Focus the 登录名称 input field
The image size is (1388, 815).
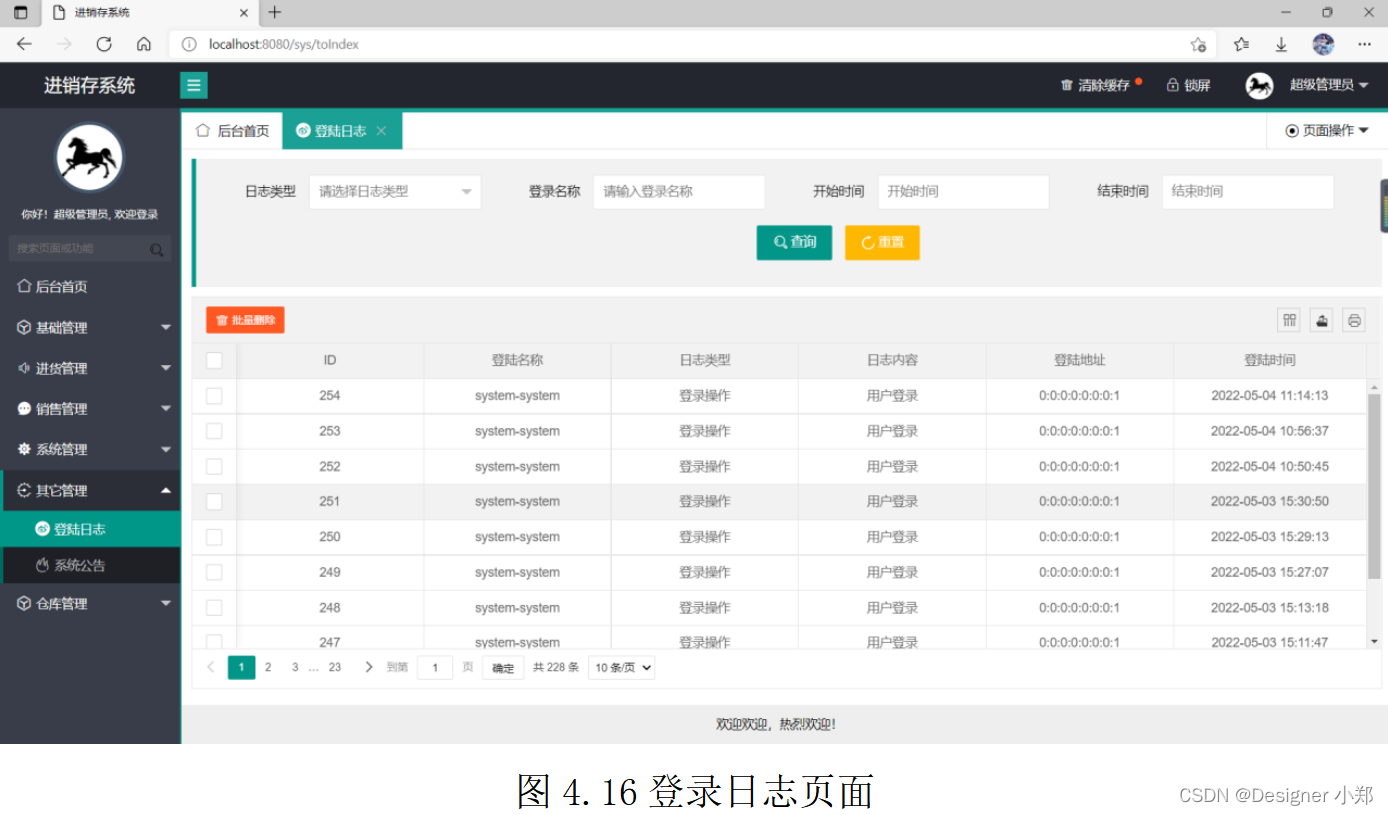point(679,192)
